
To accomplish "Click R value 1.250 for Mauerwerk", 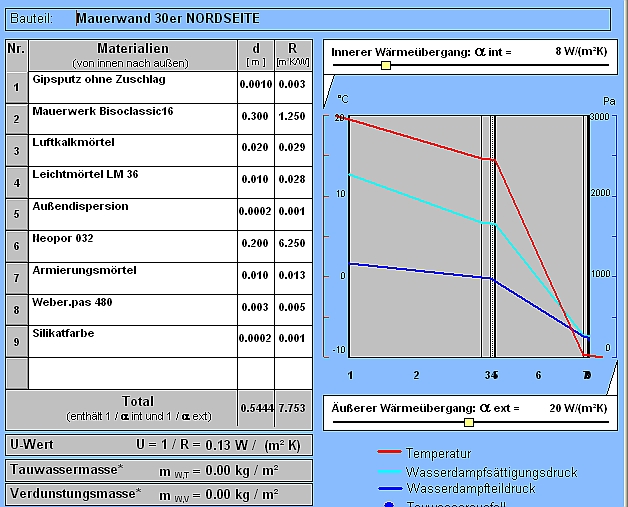I will (x=293, y=117).
